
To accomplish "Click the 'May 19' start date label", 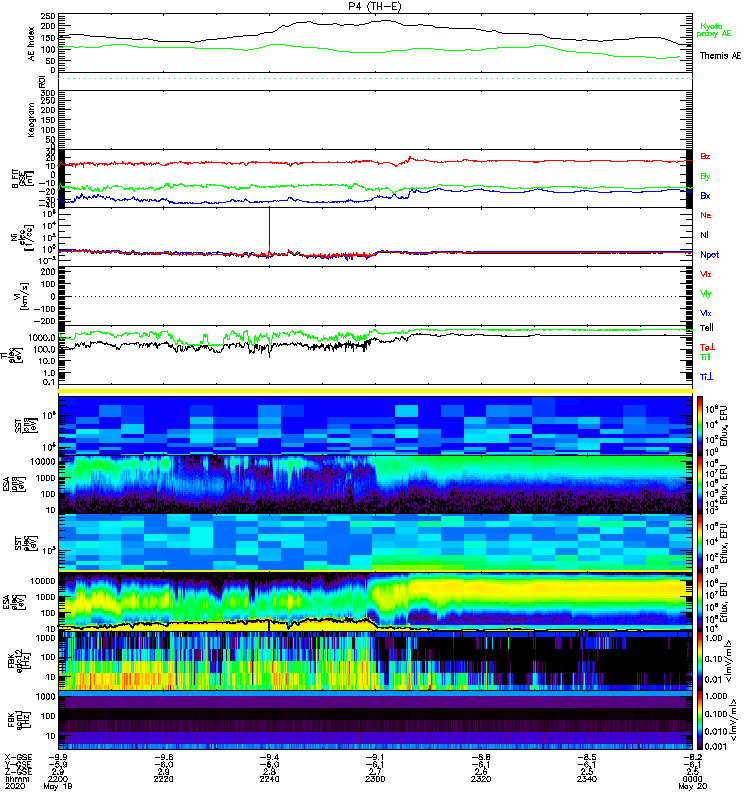I will click(58, 786).
